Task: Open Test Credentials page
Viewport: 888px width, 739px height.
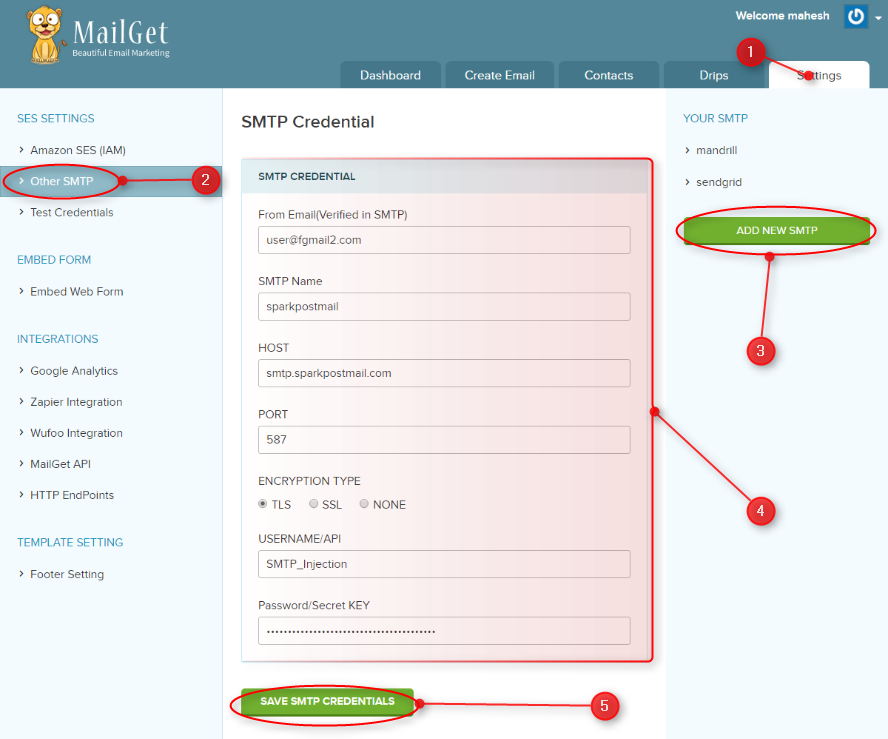Action: coord(71,212)
